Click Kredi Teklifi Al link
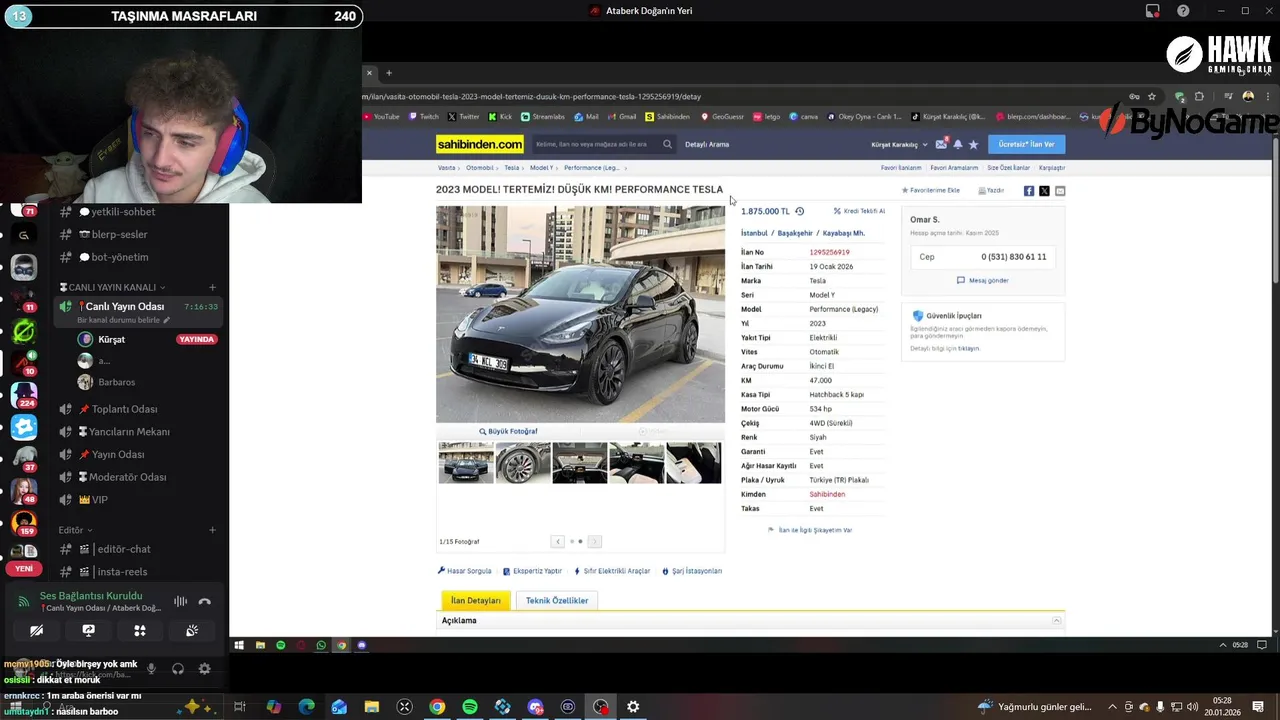The image size is (1280, 720). pos(860,211)
